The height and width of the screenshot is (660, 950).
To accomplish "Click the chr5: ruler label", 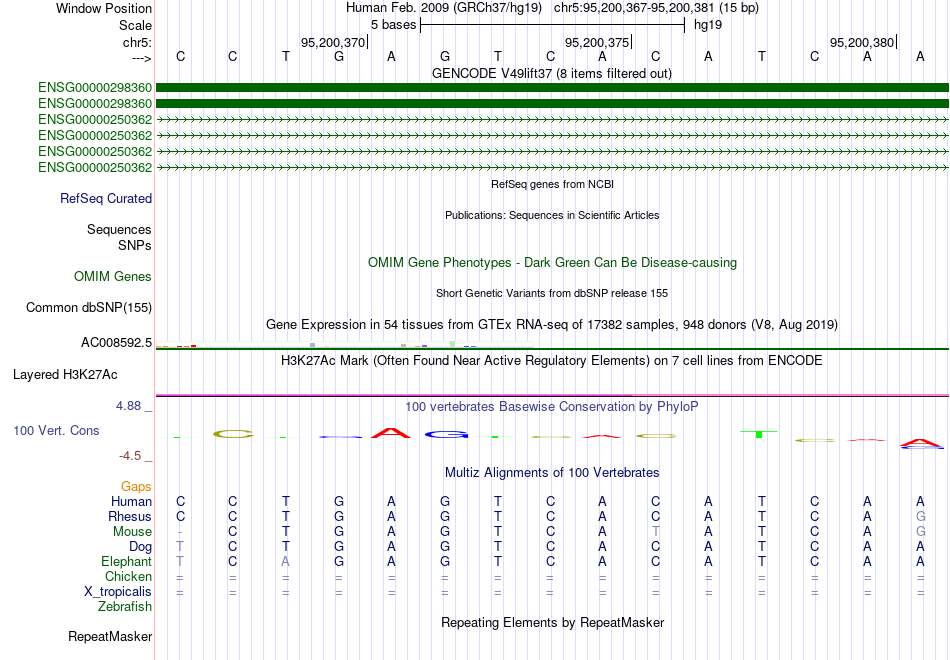I will click(x=137, y=42).
